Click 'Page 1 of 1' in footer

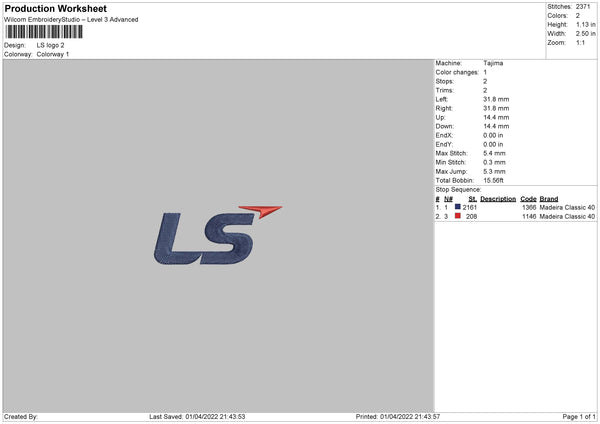(x=579, y=416)
